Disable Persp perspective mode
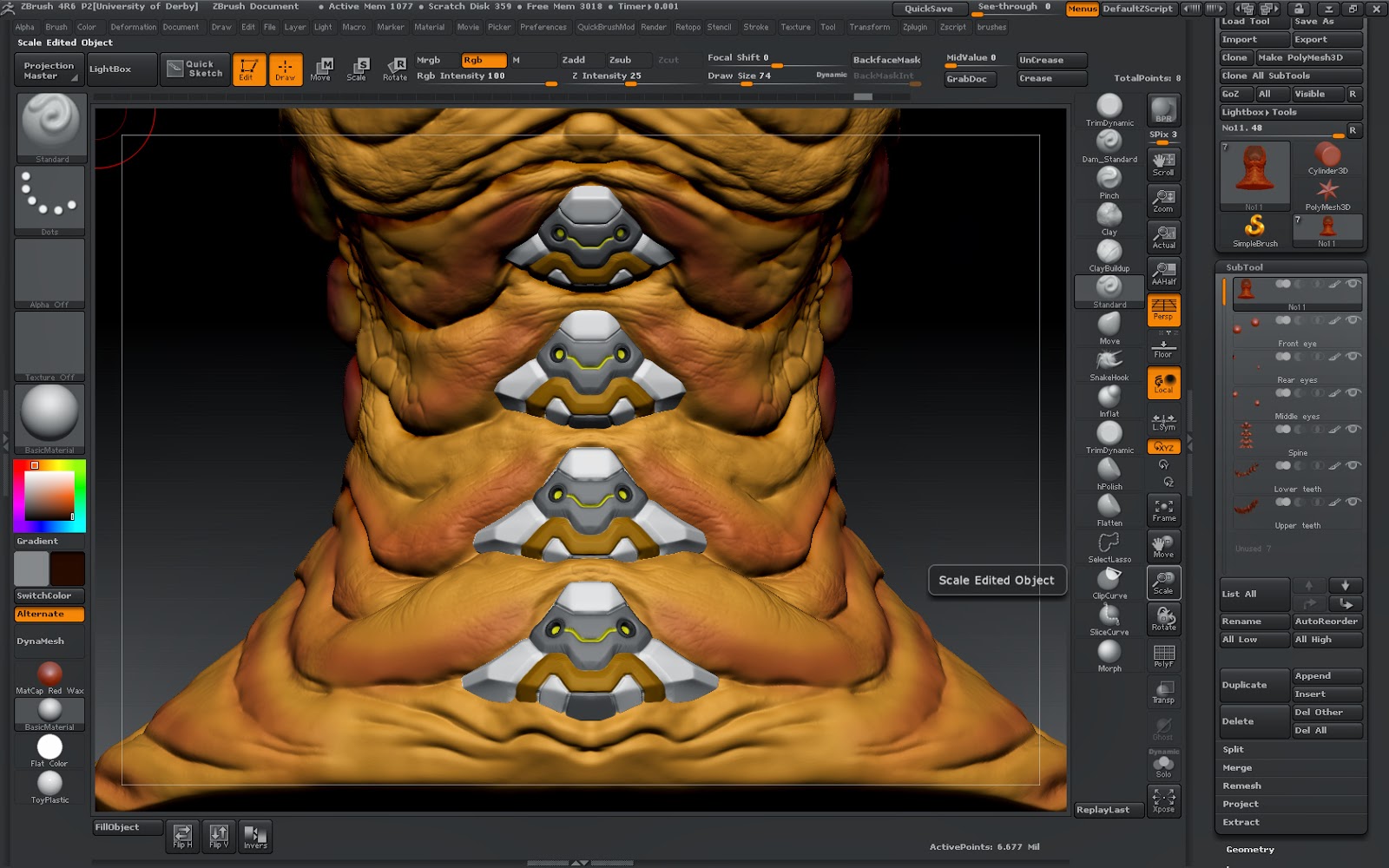Screen dimensions: 1389x868 pos(1163,309)
